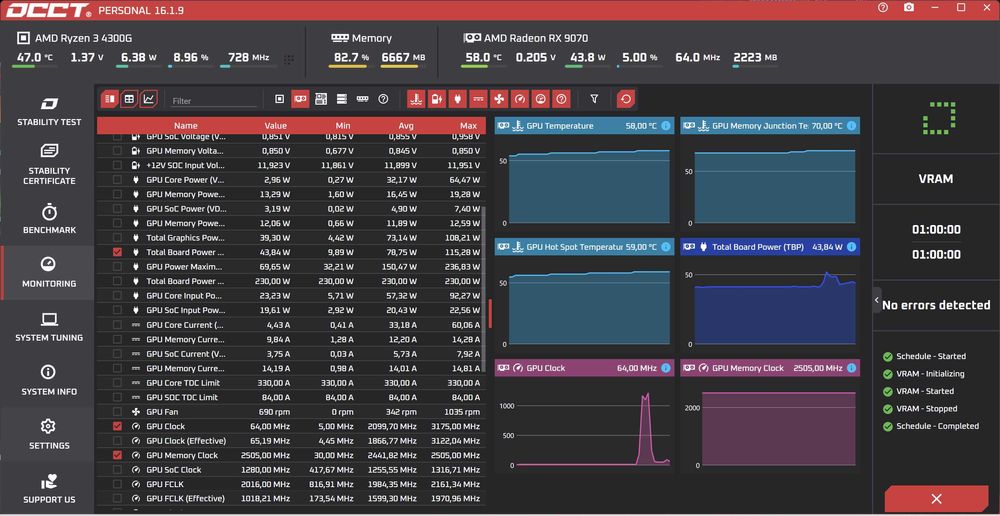Open the Stability Test section
1000x516 pixels.
[48, 111]
